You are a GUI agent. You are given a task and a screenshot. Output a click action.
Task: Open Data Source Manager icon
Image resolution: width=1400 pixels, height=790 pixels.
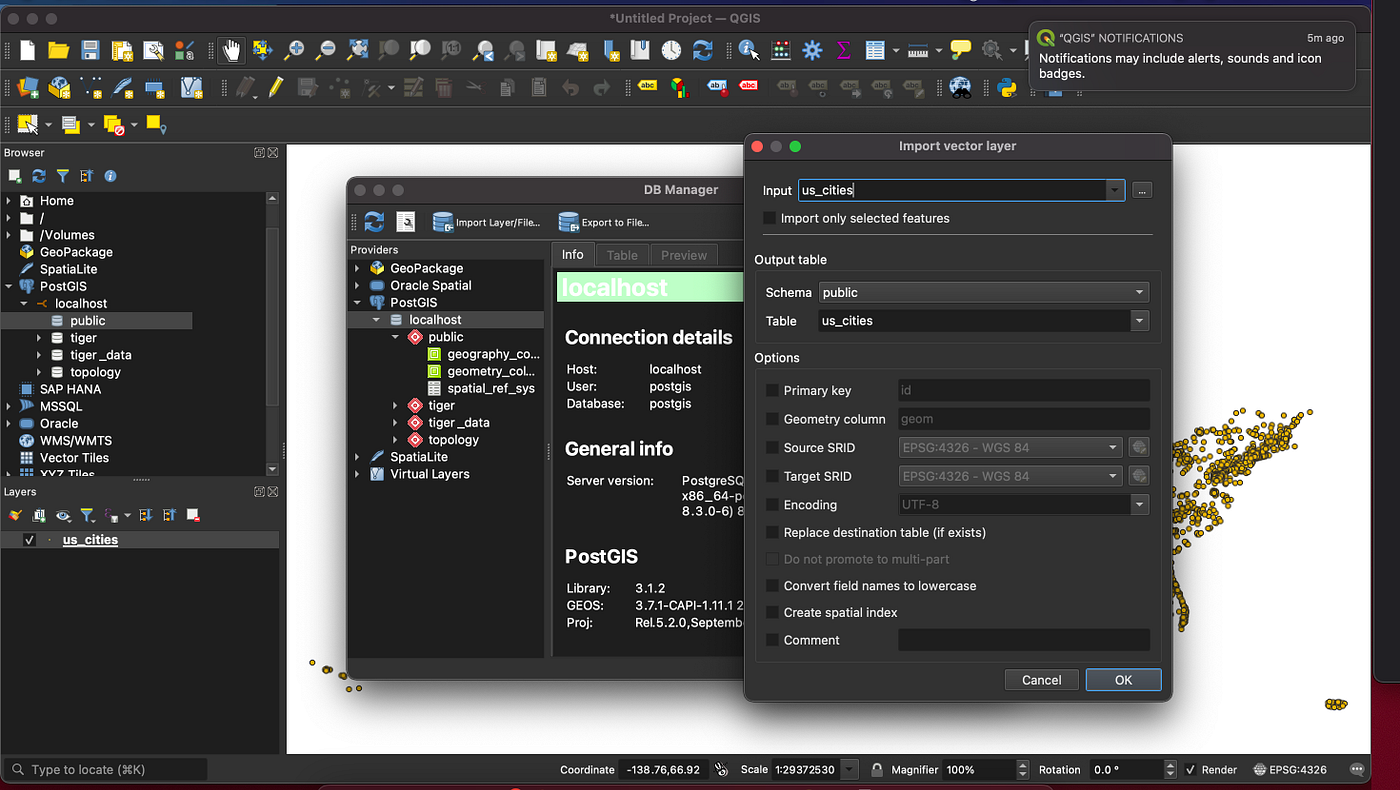point(27,88)
